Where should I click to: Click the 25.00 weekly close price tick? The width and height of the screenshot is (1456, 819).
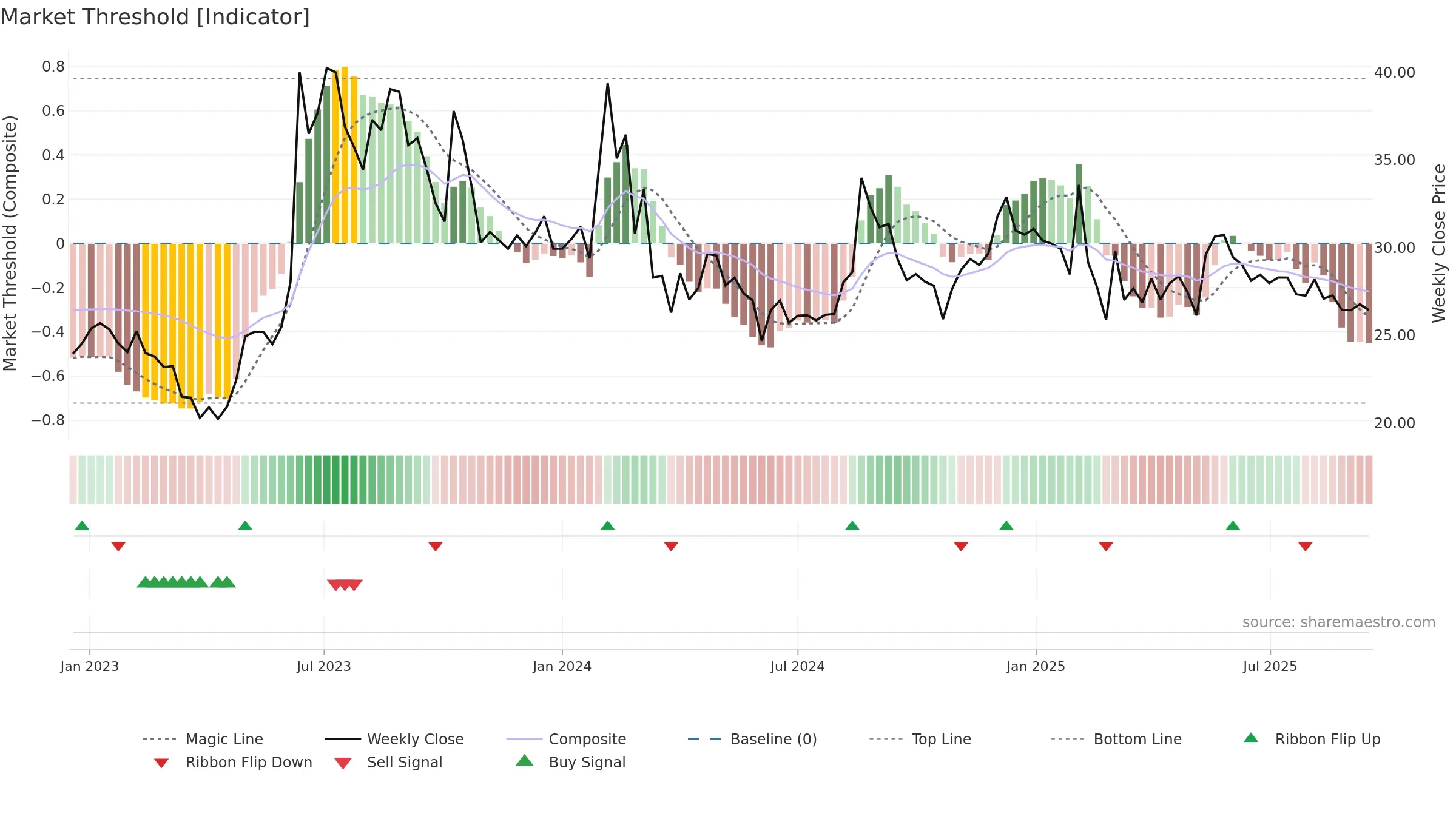(x=1395, y=335)
